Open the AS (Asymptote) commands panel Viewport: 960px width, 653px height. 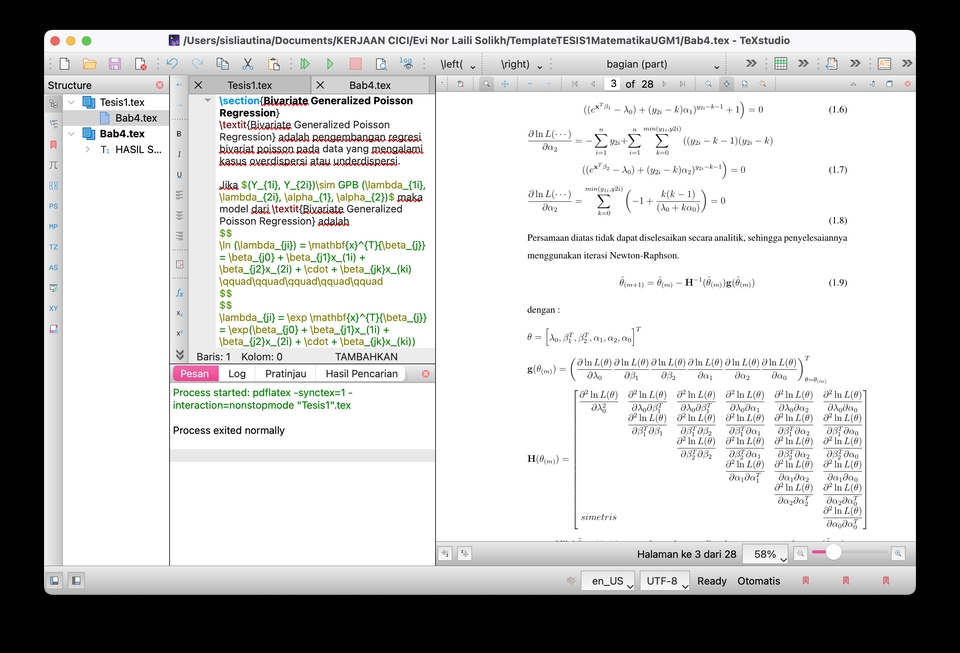coord(53,267)
